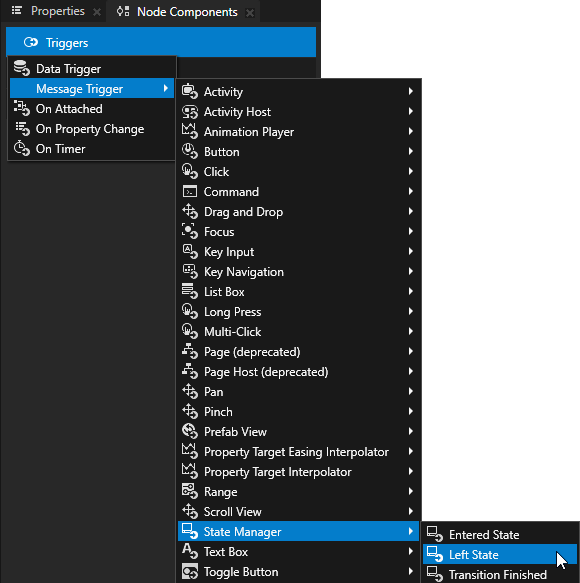Click the Range sliders icon
The image size is (580, 583).
pos(190,491)
